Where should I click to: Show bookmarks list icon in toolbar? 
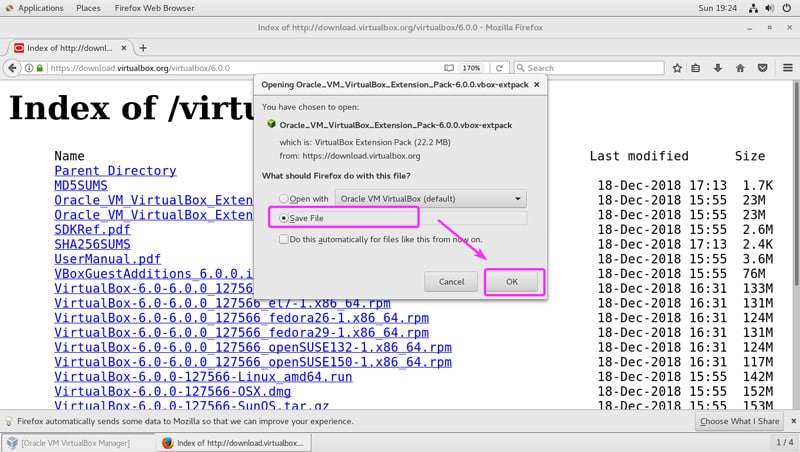[x=698, y=68]
